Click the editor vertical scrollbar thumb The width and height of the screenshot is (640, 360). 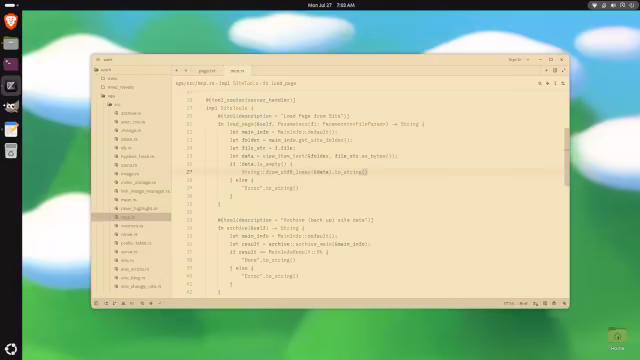pyautogui.click(x=567, y=157)
